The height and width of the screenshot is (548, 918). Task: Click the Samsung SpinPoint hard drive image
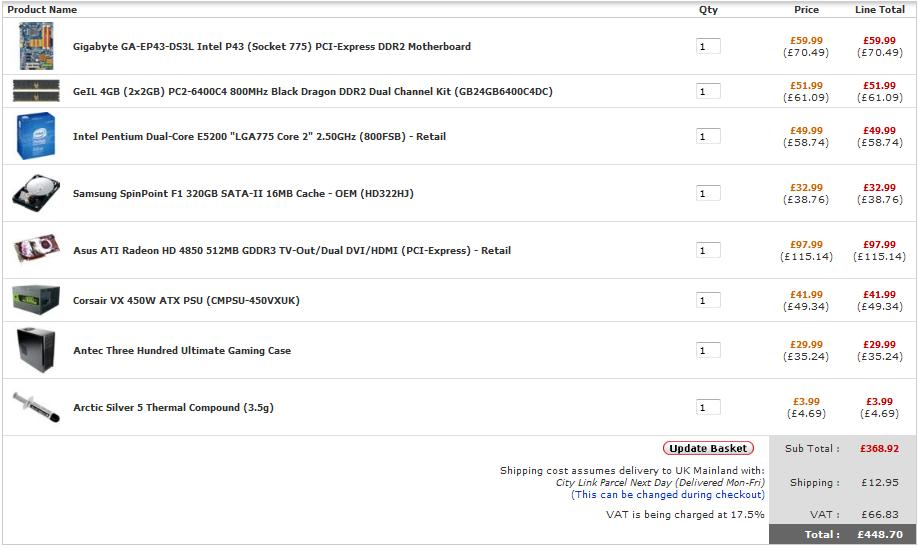coord(36,193)
